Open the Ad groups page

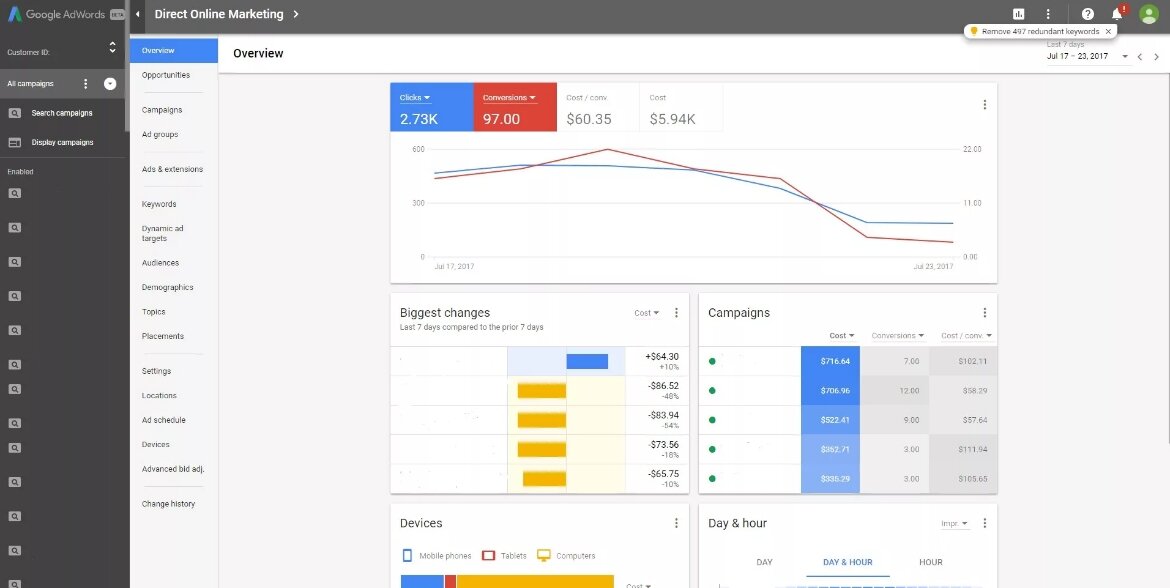(x=160, y=134)
